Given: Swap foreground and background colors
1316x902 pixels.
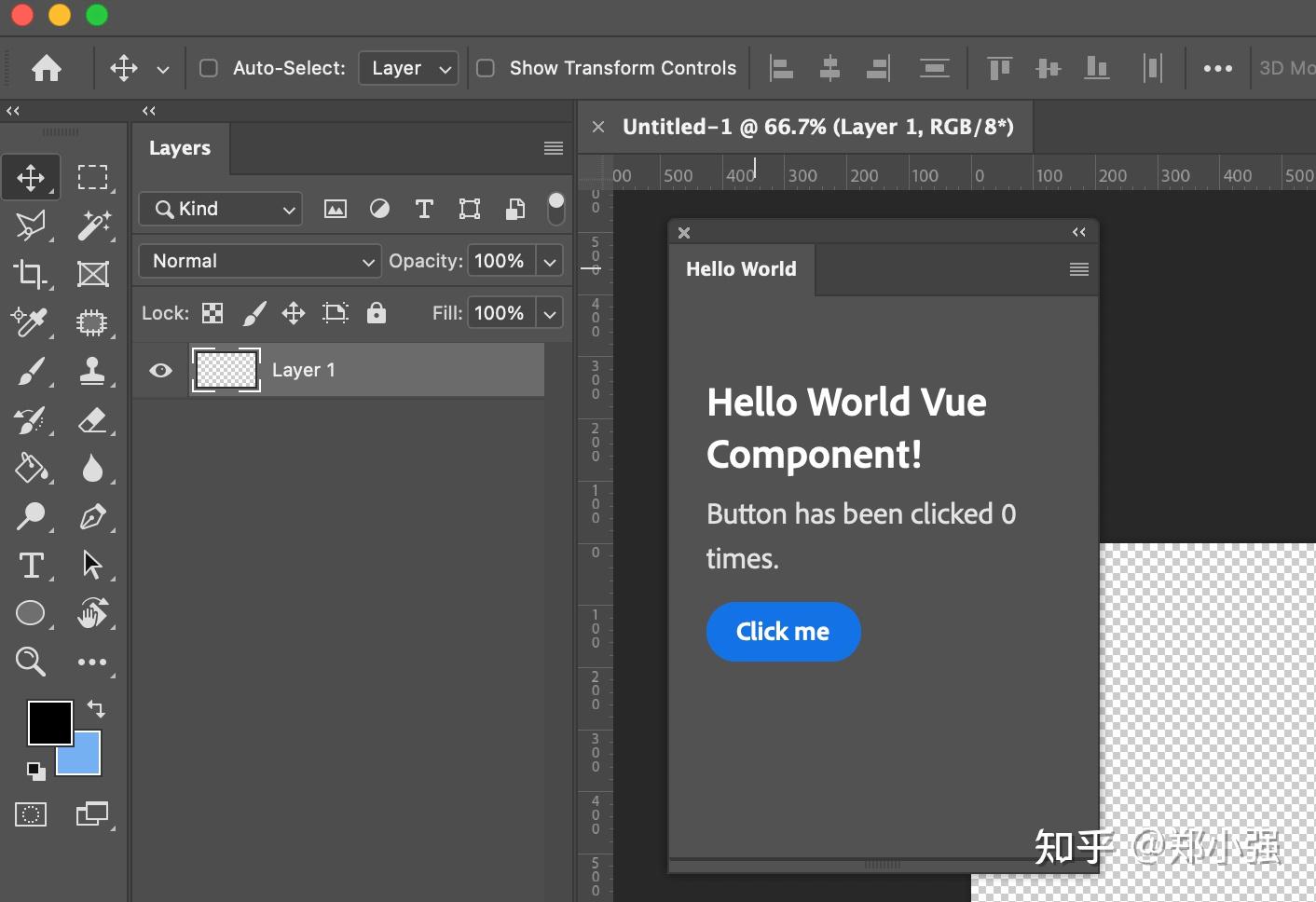Looking at the screenshot, I should (96, 708).
